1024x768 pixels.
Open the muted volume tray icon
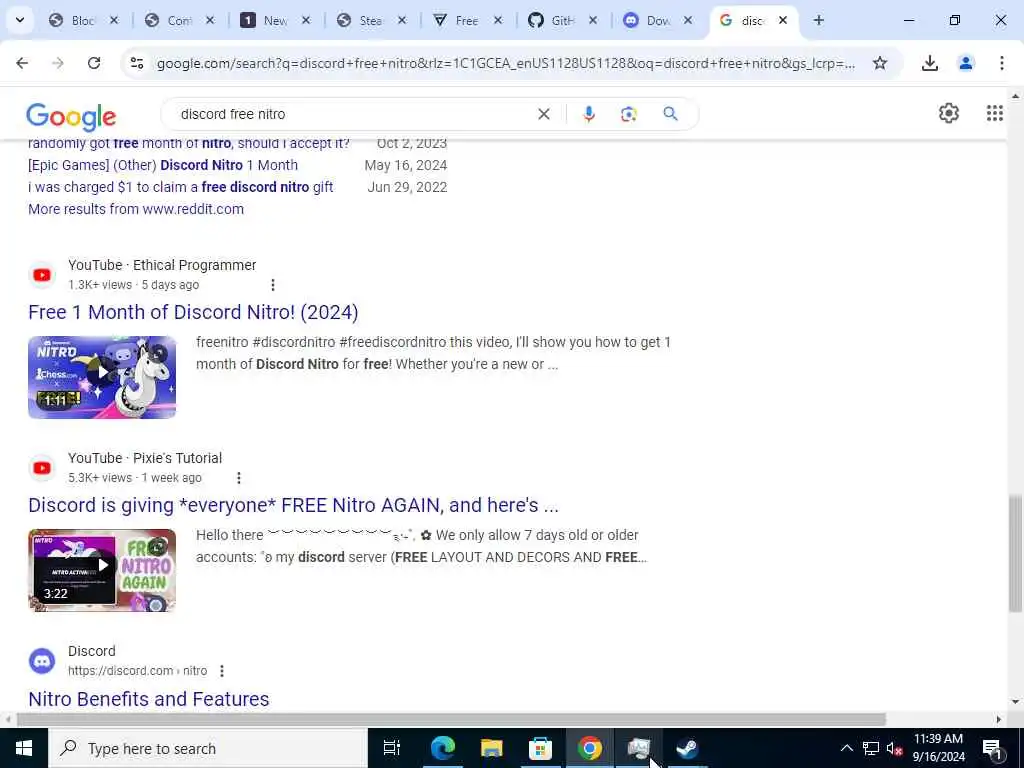(x=894, y=748)
